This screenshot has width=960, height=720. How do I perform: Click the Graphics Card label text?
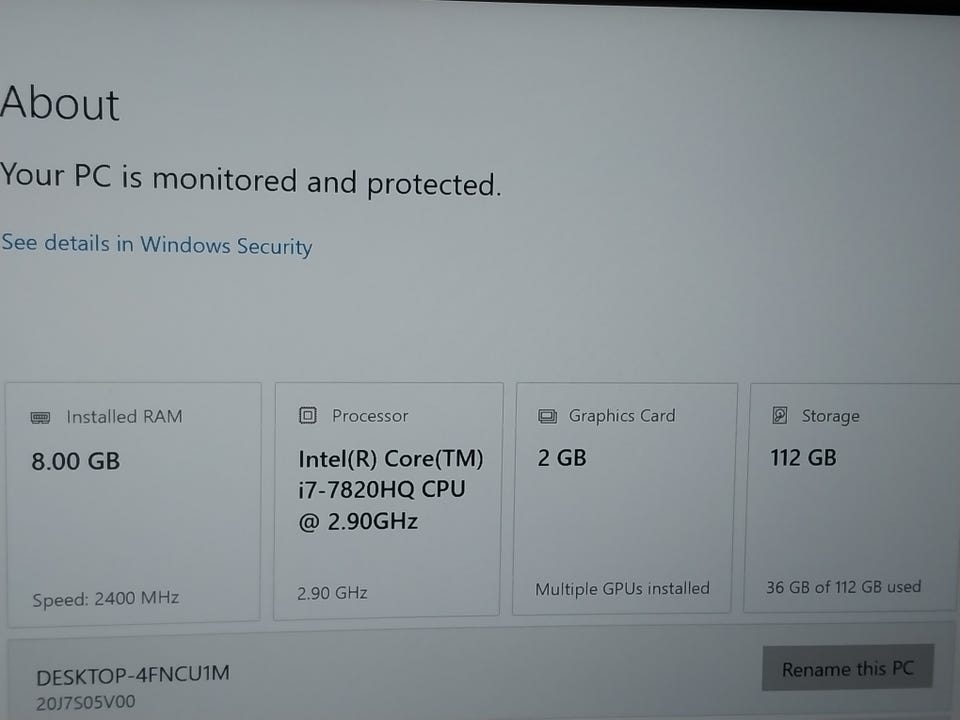click(622, 415)
